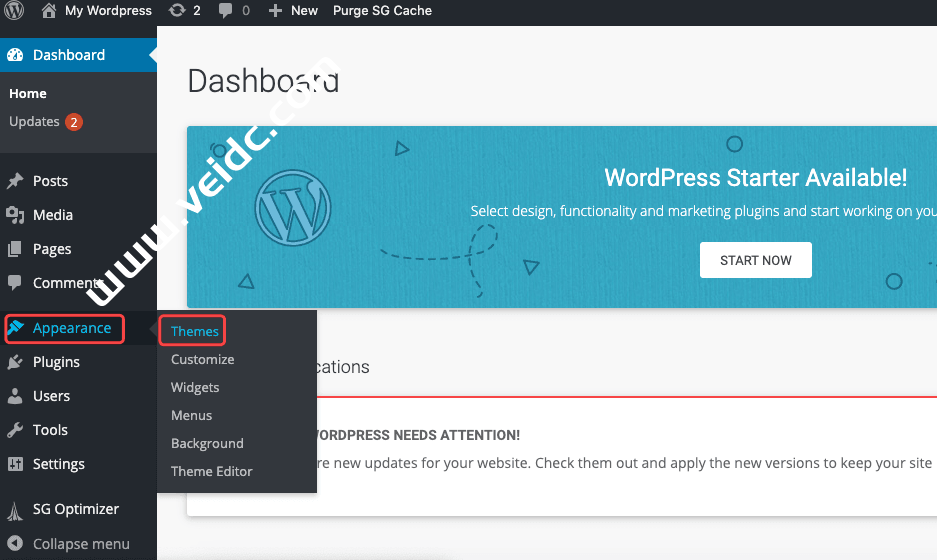The width and height of the screenshot is (937, 560).
Task: Select the Media icon in sidebar
Action: coord(15,215)
